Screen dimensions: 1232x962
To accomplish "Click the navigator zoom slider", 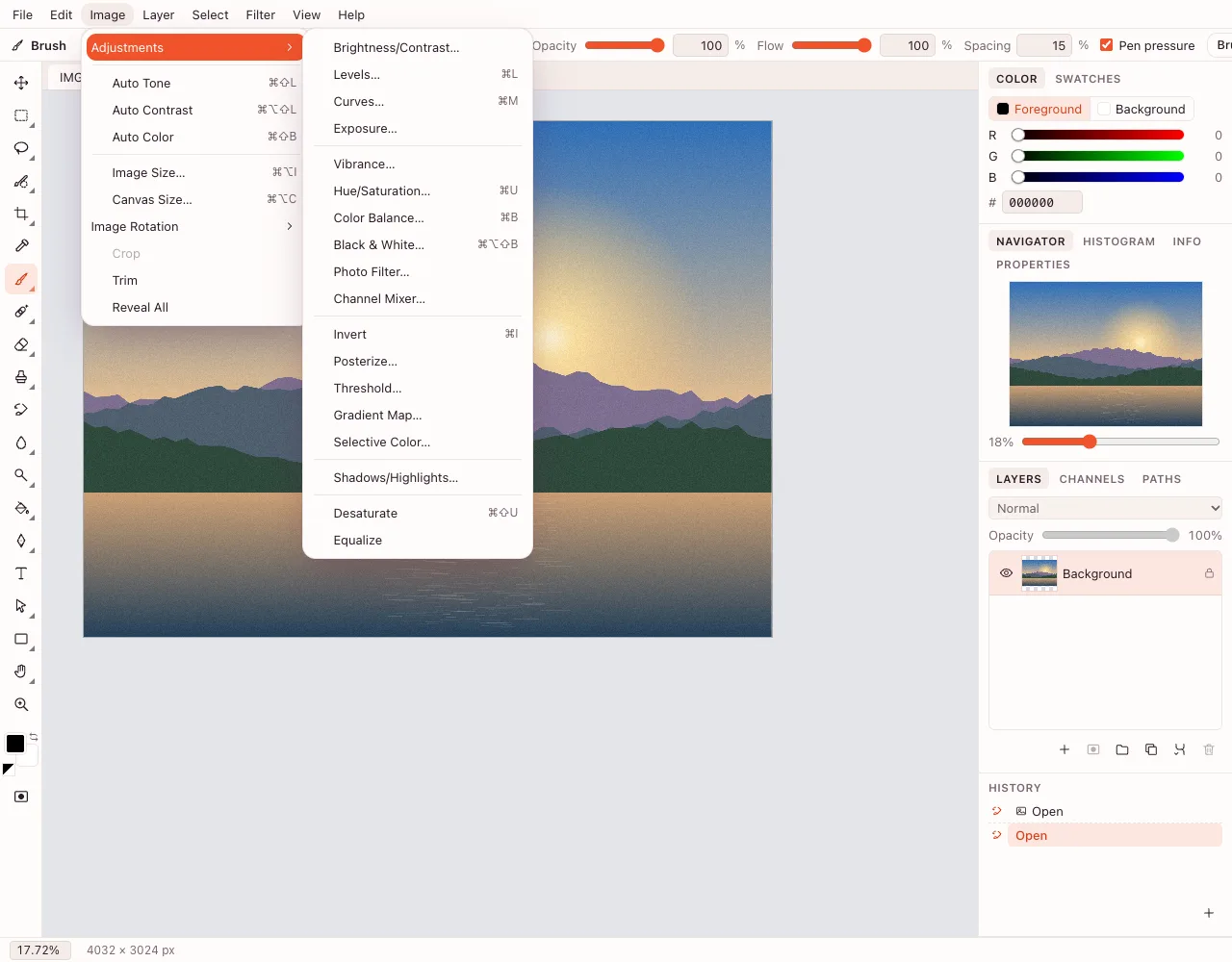I will [x=1120, y=442].
